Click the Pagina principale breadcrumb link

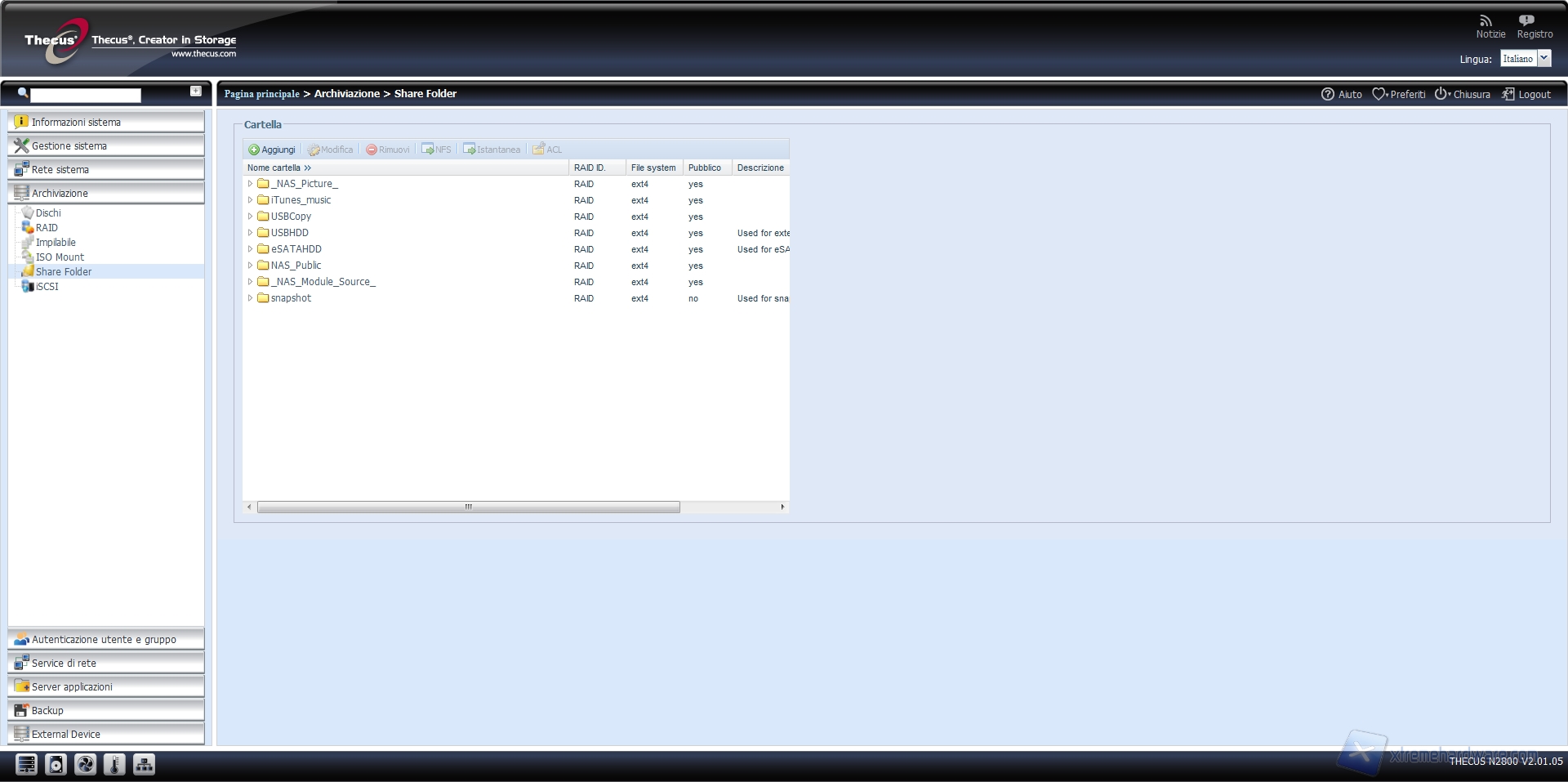(261, 94)
